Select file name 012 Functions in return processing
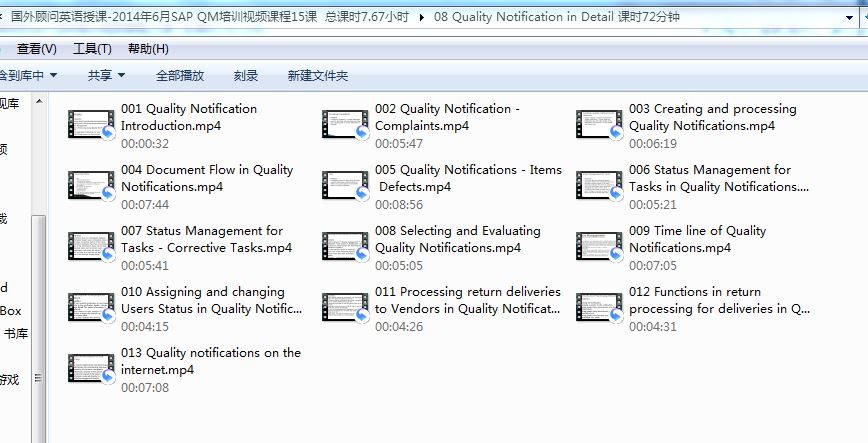Image resolution: width=868 pixels, height=443 pixels. point(719,300)
